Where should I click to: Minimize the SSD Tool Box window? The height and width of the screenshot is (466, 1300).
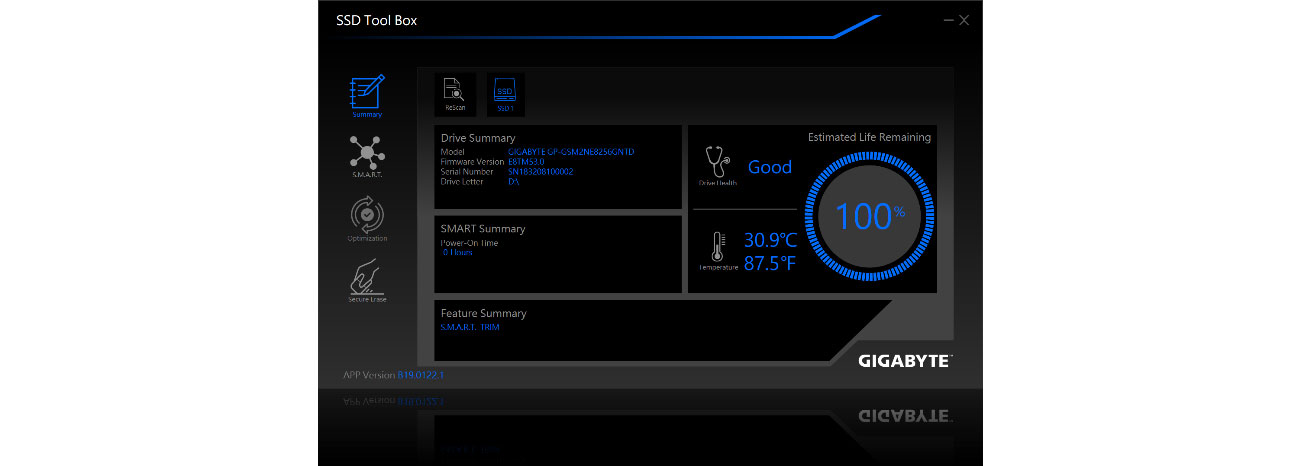(x=947, y=20)
